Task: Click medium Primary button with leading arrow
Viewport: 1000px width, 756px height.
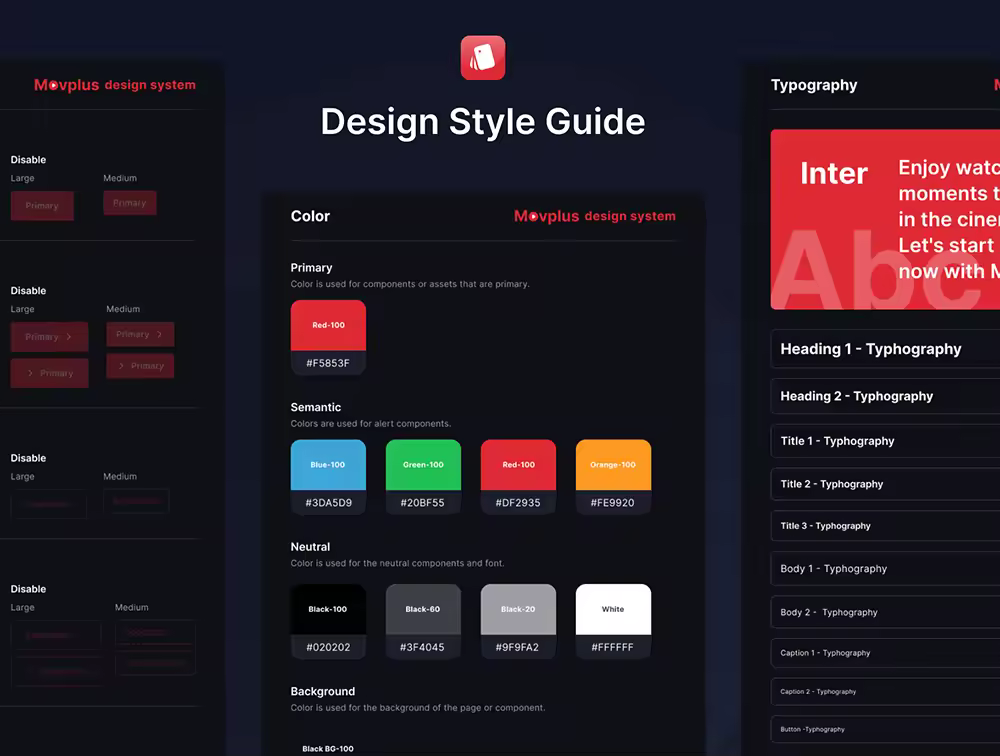Action: click(140, 366)
